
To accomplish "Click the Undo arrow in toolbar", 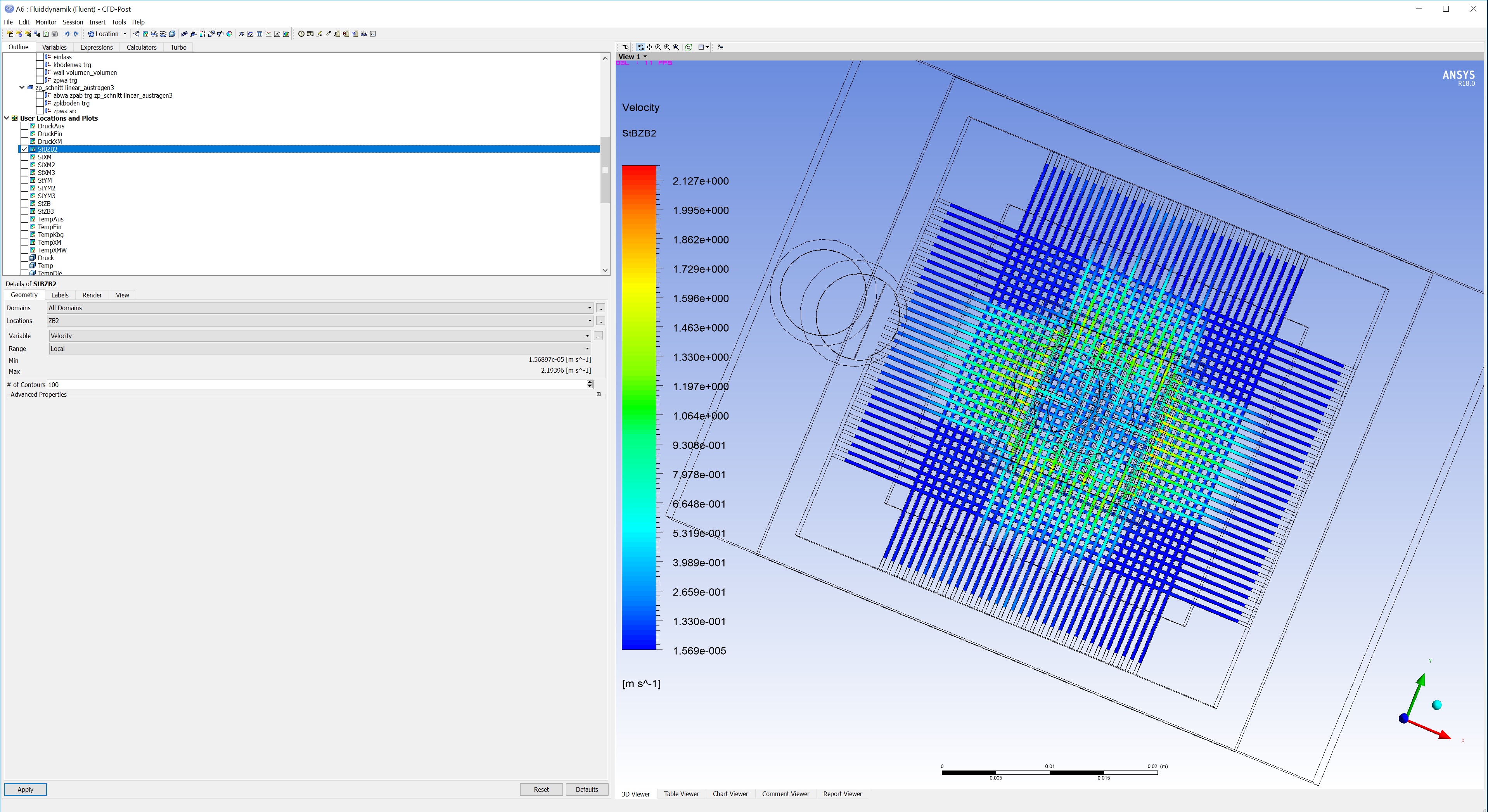I will tap(67, 34).
